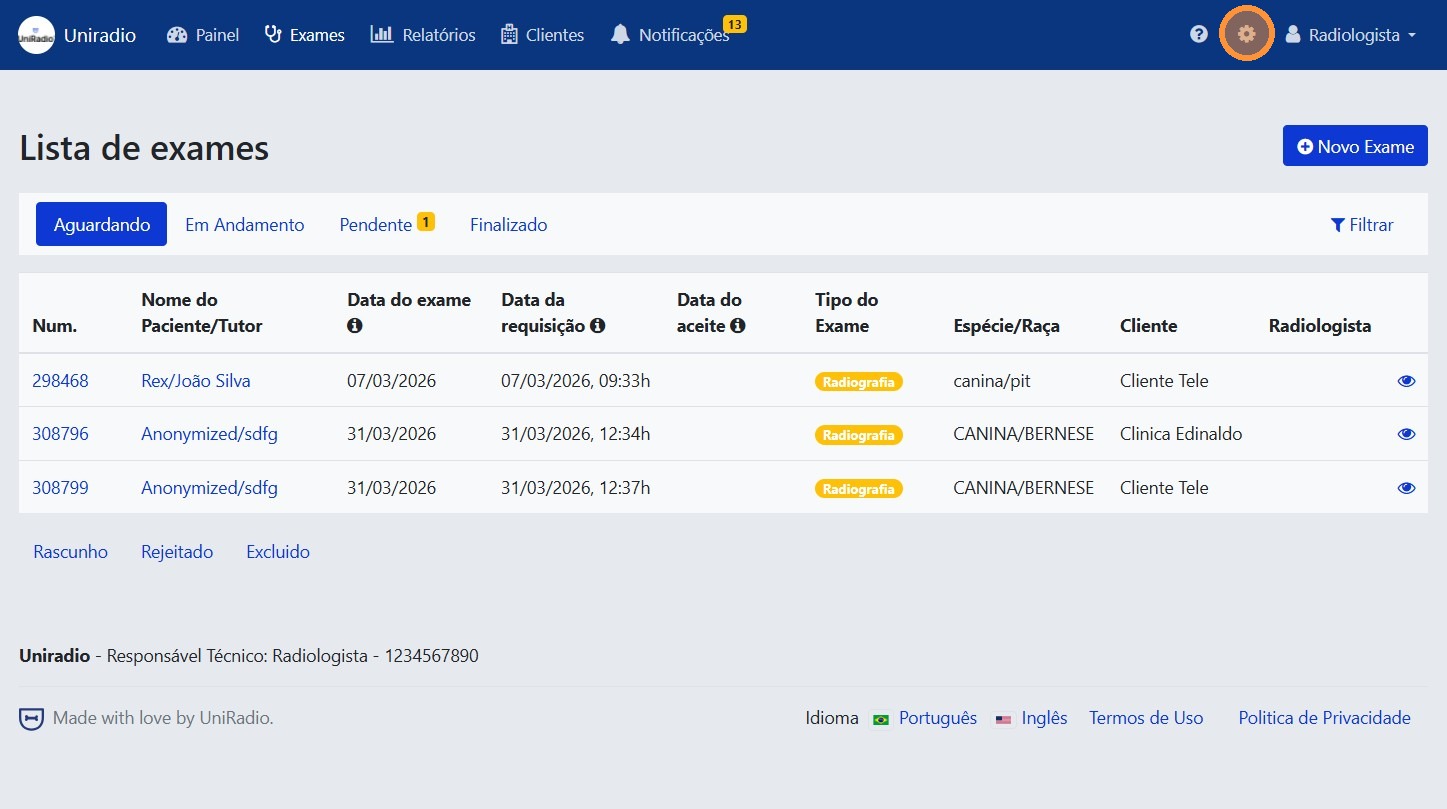Open the Painel dashboard icon
Viewport: 1447px width, 809px height.
point(178,33)
